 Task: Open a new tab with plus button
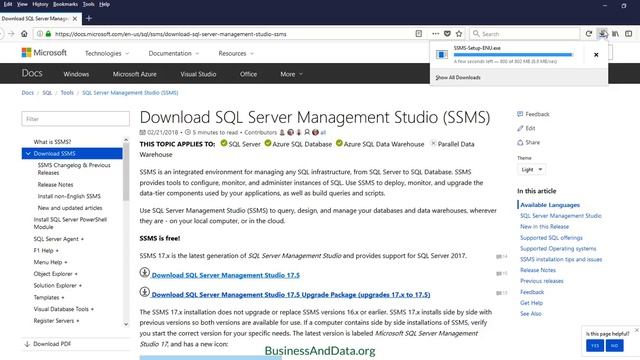89,18
